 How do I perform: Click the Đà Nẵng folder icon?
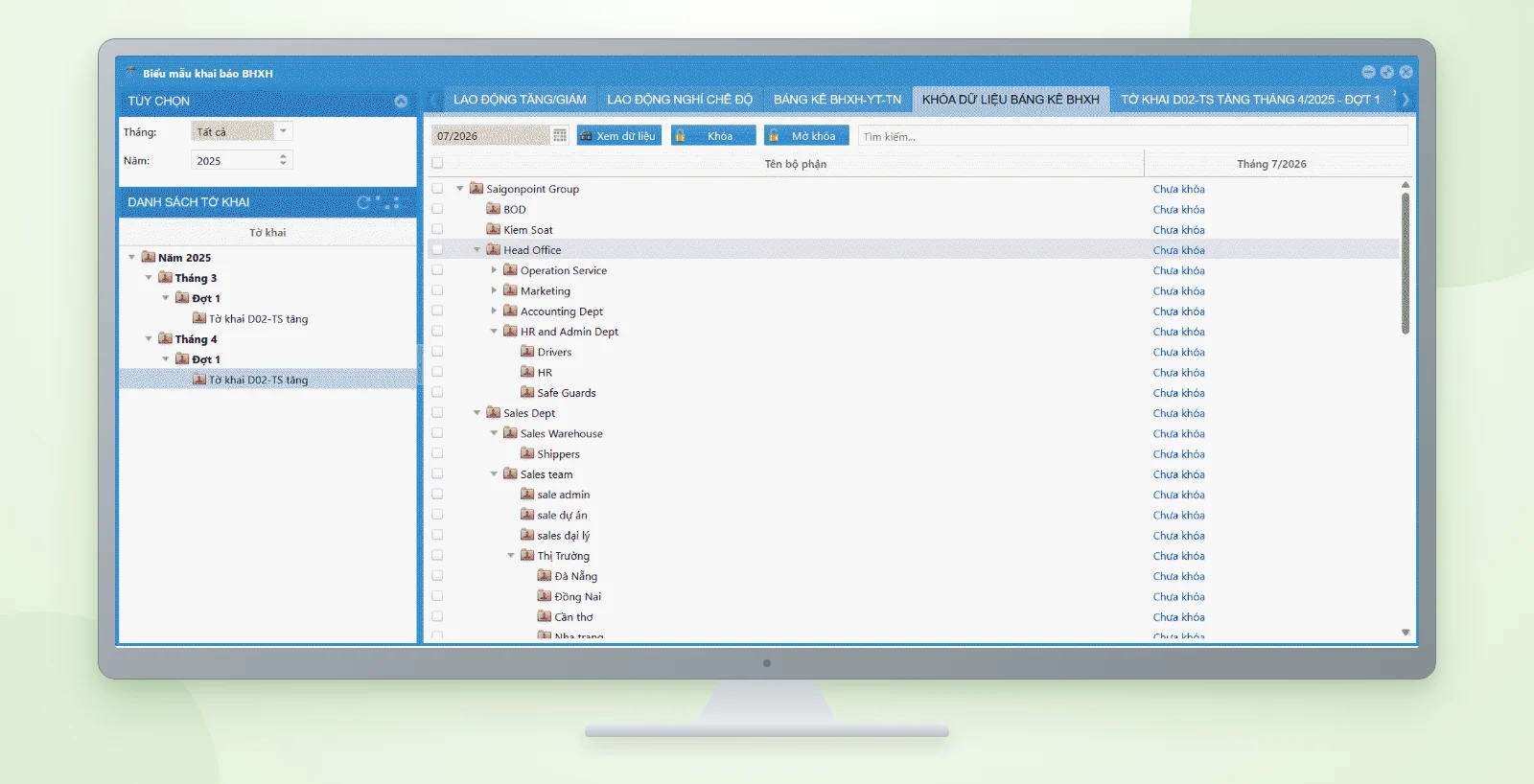click(x=545, y=576)
